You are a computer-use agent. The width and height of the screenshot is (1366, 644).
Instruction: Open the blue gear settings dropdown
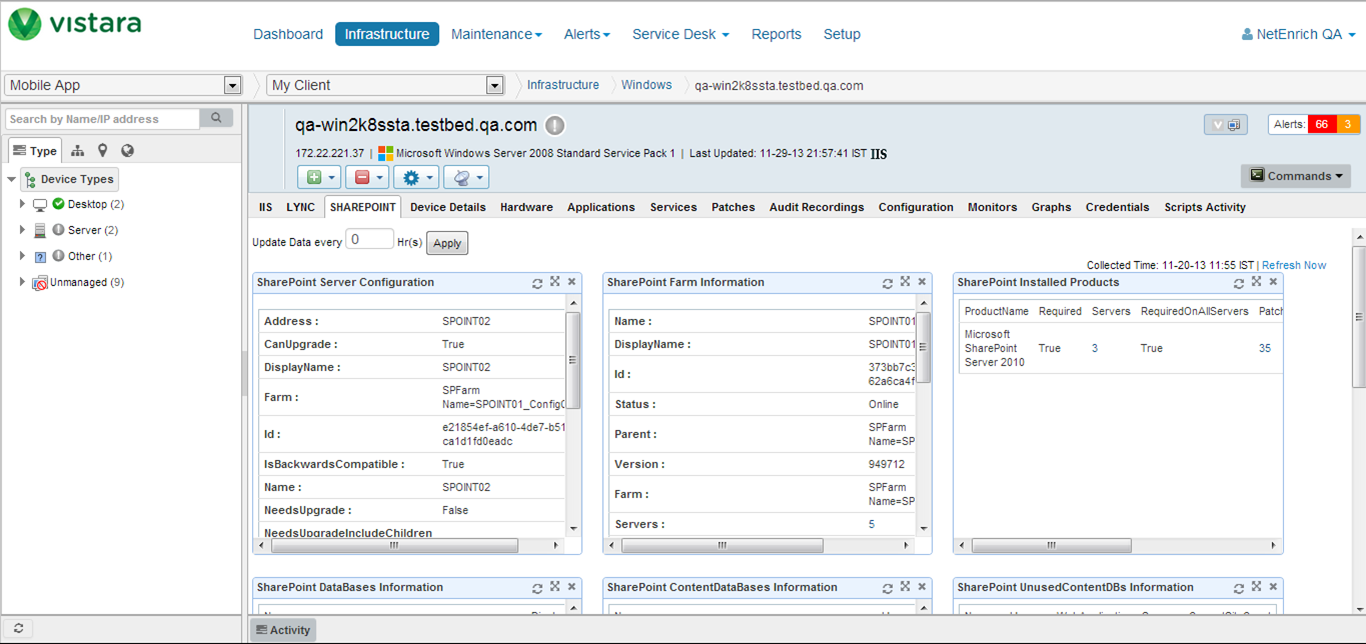click(x=416, y=177)
